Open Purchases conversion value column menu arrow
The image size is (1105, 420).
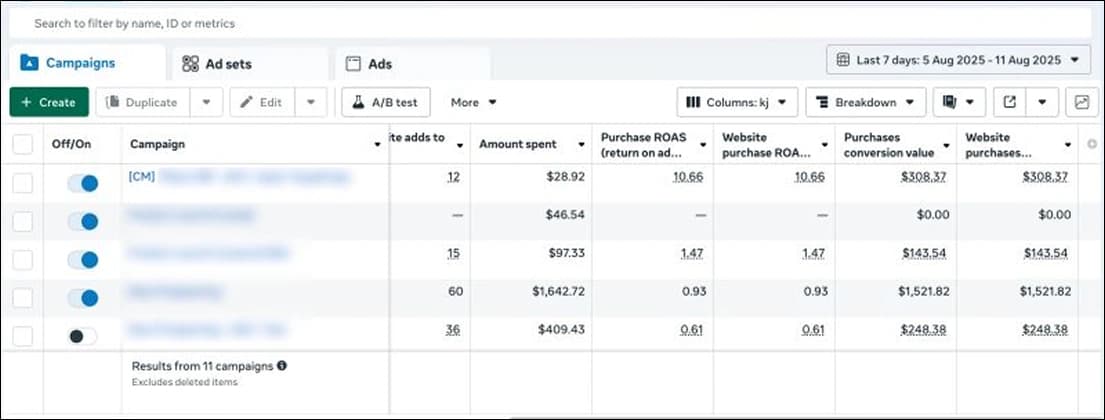click(946, 144)
